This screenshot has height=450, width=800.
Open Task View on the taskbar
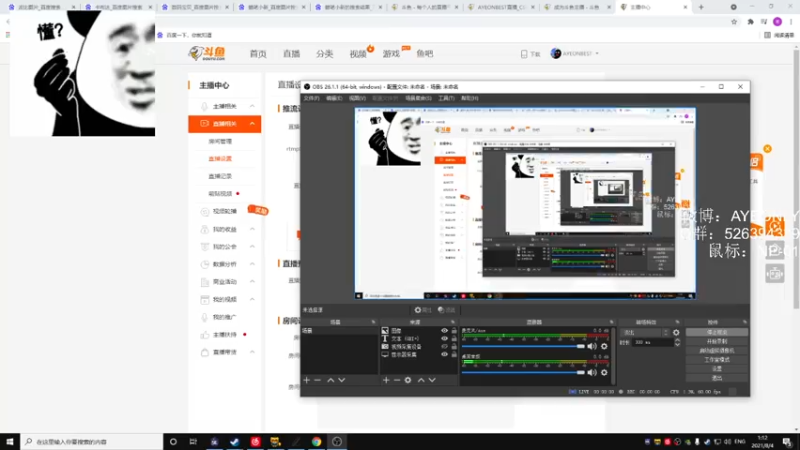193,441
